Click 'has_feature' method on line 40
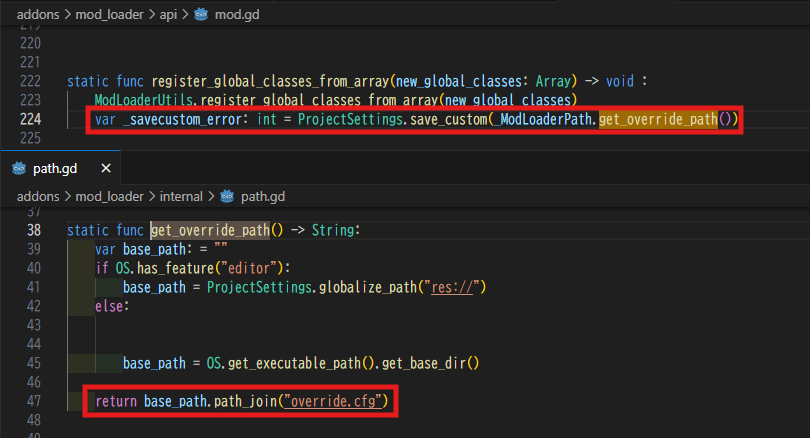Viewport: 810px width, 438px height. click(x=176, y=268)
